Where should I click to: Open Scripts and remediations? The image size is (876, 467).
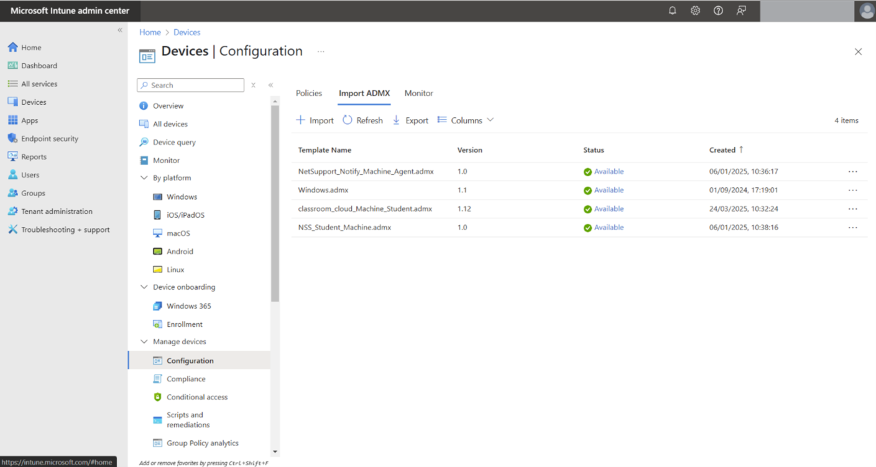(188, 420)
